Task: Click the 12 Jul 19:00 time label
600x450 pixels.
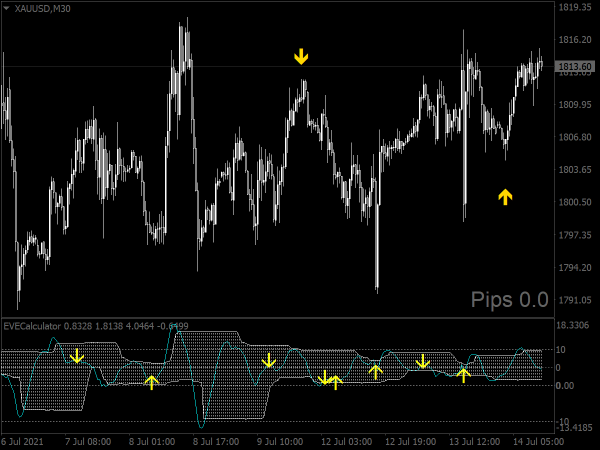Action: (410, 442)
